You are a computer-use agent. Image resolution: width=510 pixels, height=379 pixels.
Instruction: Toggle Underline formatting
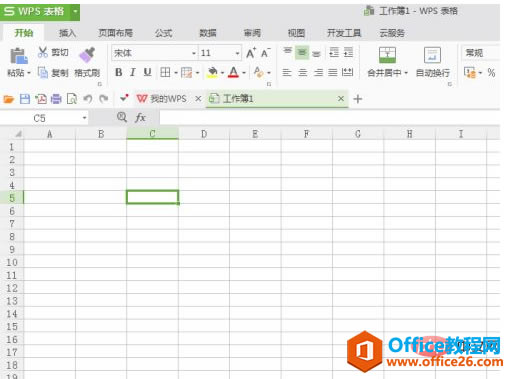click(x=147, y=72)
